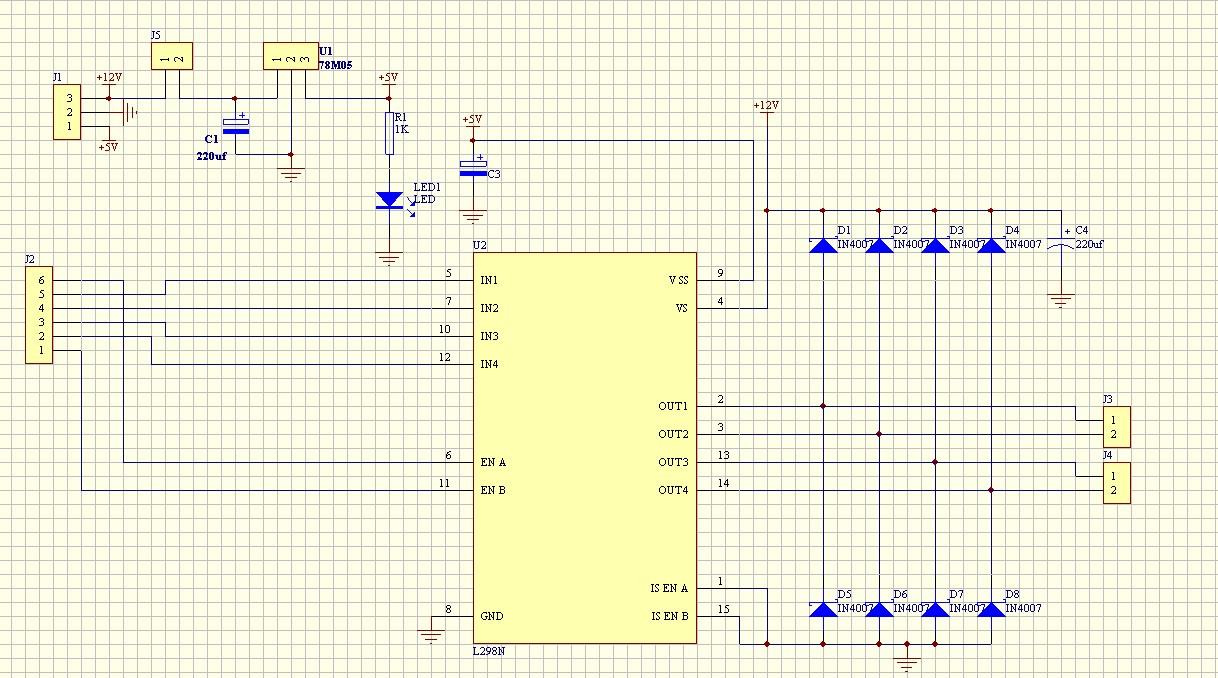Select the J2 six-pin connector symbol
Viewport: 1218px width, 678px height.
38,315
